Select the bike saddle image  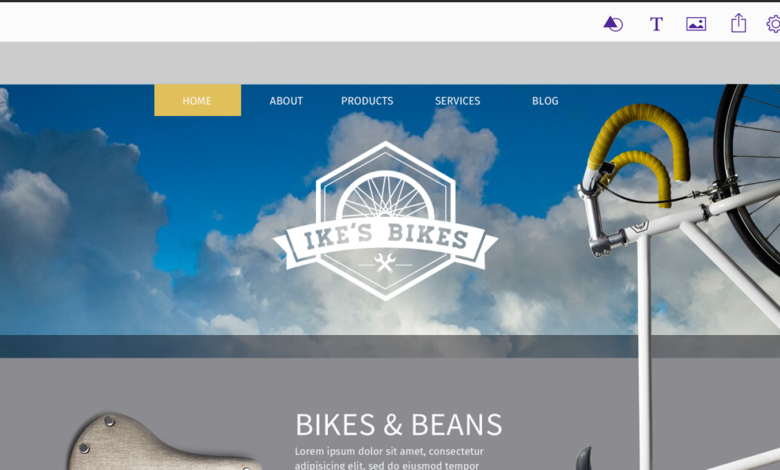164,442
